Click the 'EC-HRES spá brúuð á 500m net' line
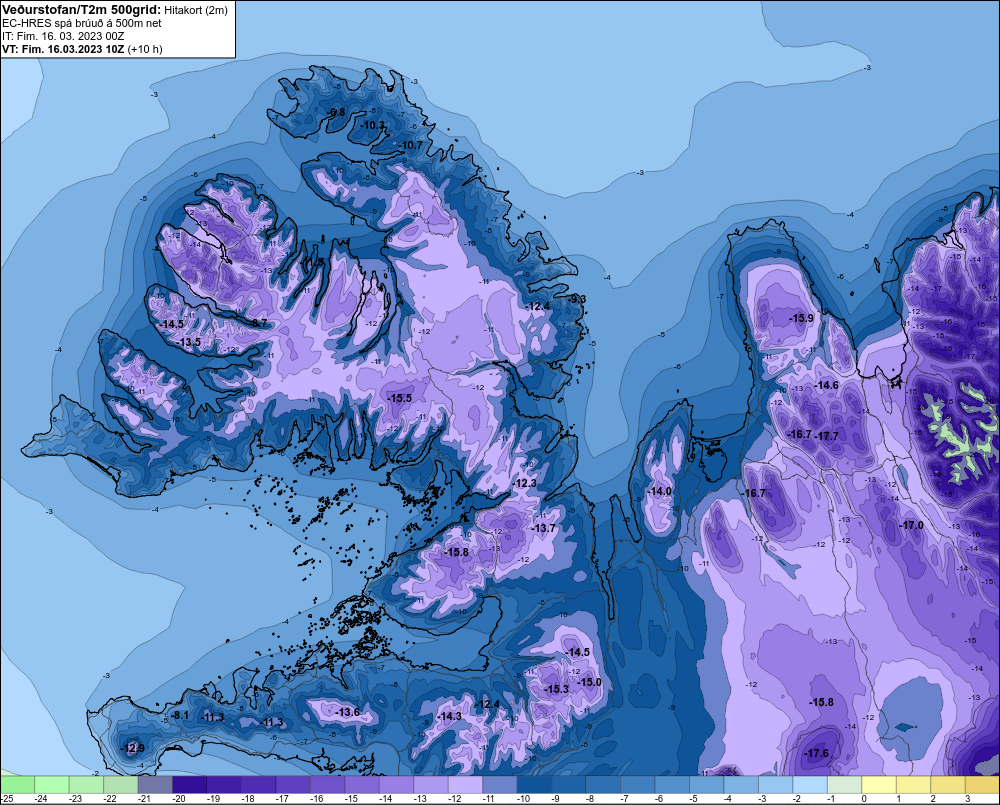 [x=81, y=23]
